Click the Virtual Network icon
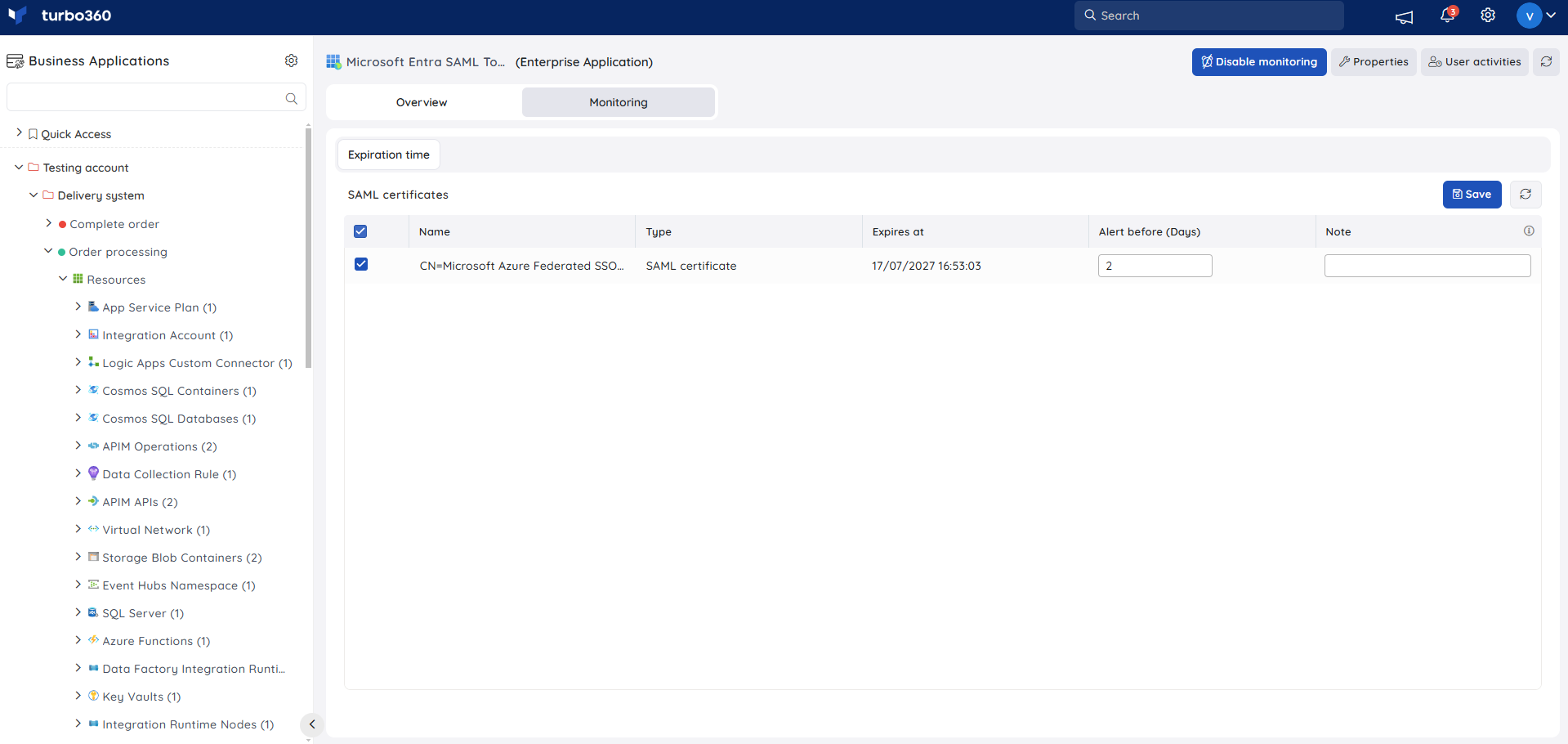Viewport: 1568px width, 744px height. 93,529
